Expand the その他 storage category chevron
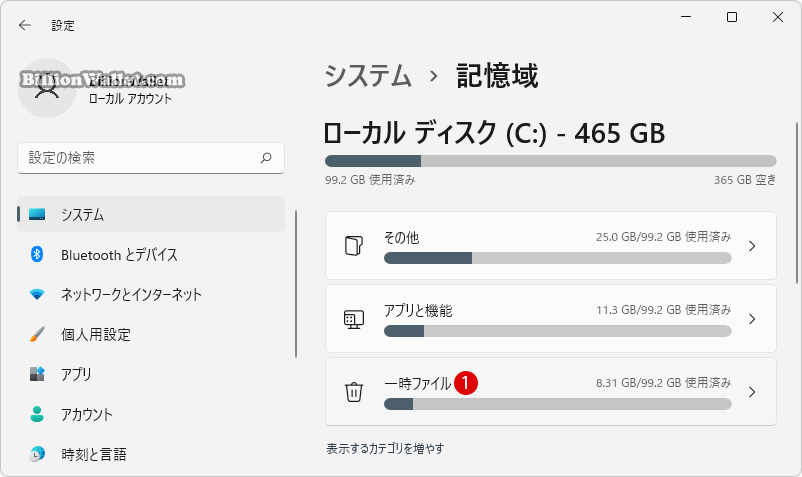 tap(752, 246)
